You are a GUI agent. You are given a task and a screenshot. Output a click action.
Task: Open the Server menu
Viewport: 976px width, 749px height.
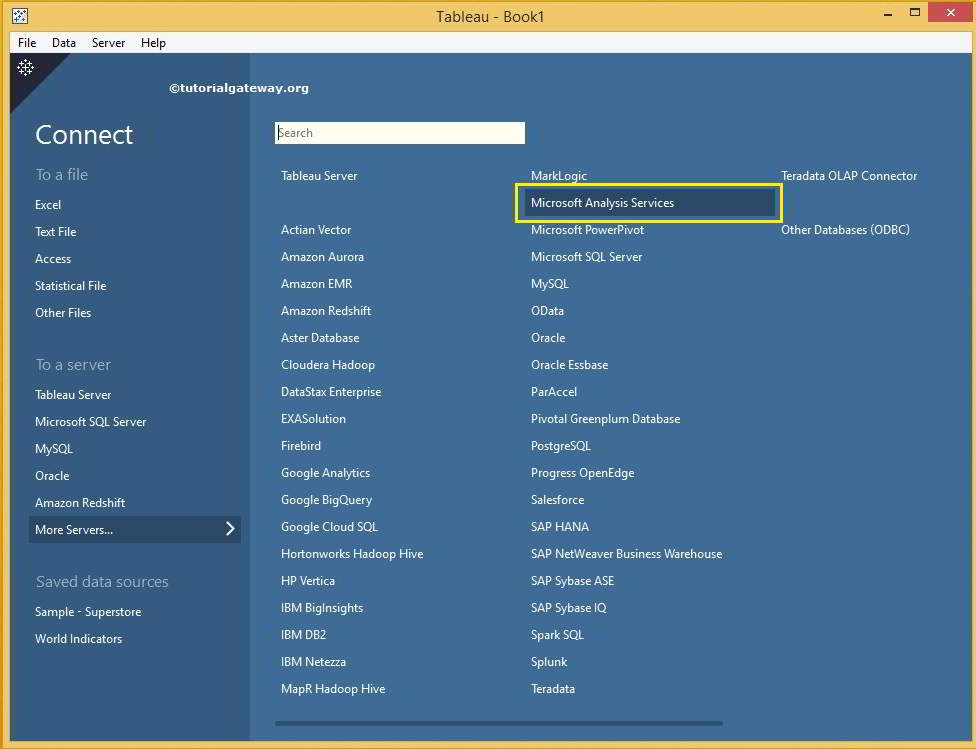point(108,42)
